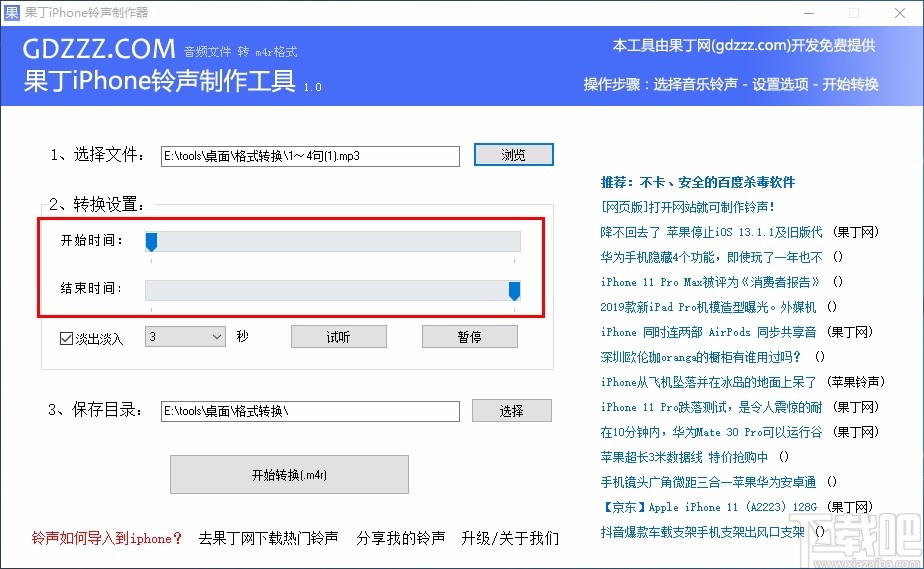Open 铃声如何导入到iphone? help link
This screenshot has width=924, height=569.
click(107, 538)
